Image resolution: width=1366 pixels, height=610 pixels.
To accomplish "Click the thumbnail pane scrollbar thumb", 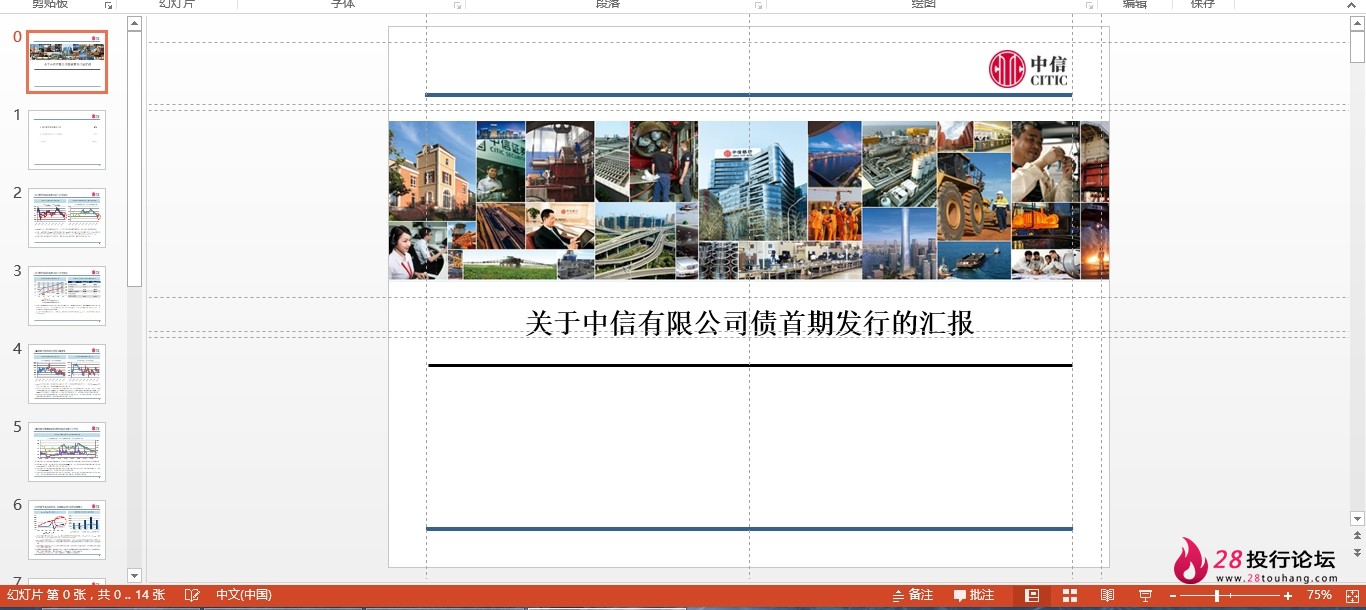I will pyautogui.click(x=135, y=158).
